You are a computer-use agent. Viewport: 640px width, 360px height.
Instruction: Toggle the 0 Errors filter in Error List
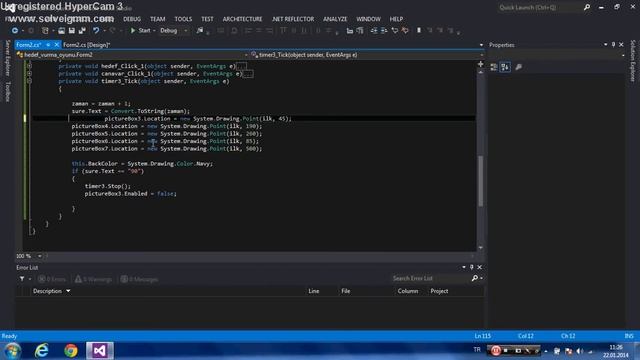[x=52, y=279]
